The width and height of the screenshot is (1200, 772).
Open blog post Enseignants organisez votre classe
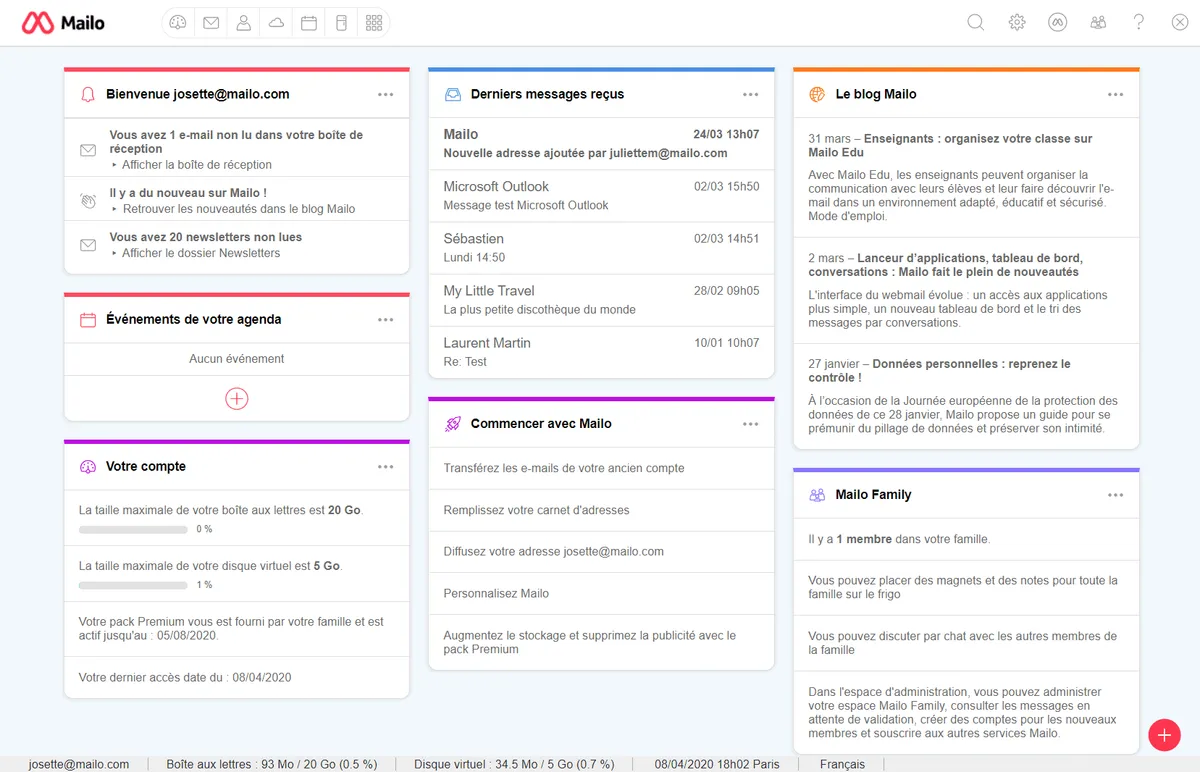[x=950, y=146]
